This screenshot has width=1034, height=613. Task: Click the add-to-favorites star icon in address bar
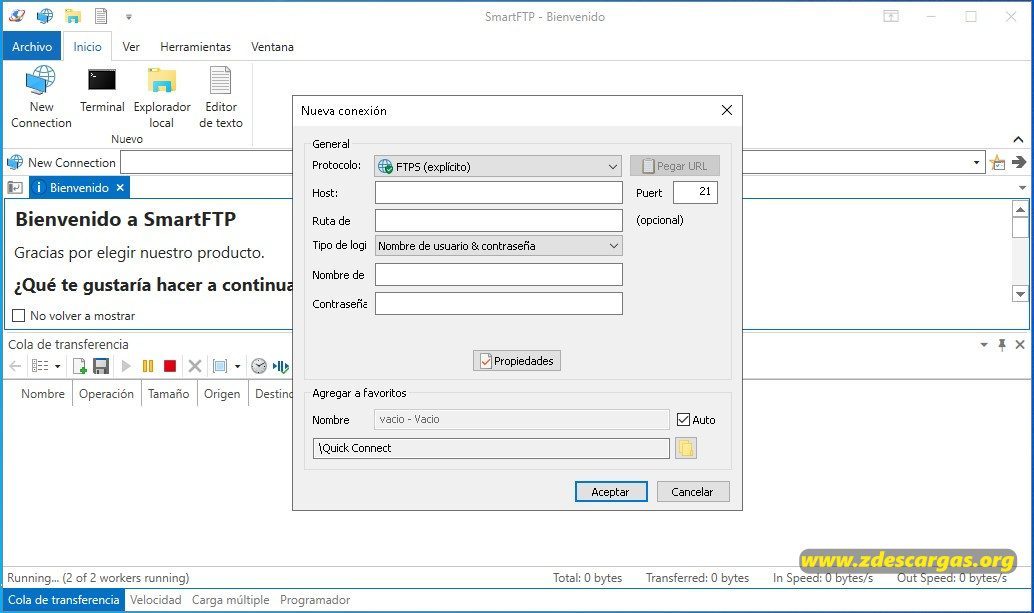click(998, 162)
